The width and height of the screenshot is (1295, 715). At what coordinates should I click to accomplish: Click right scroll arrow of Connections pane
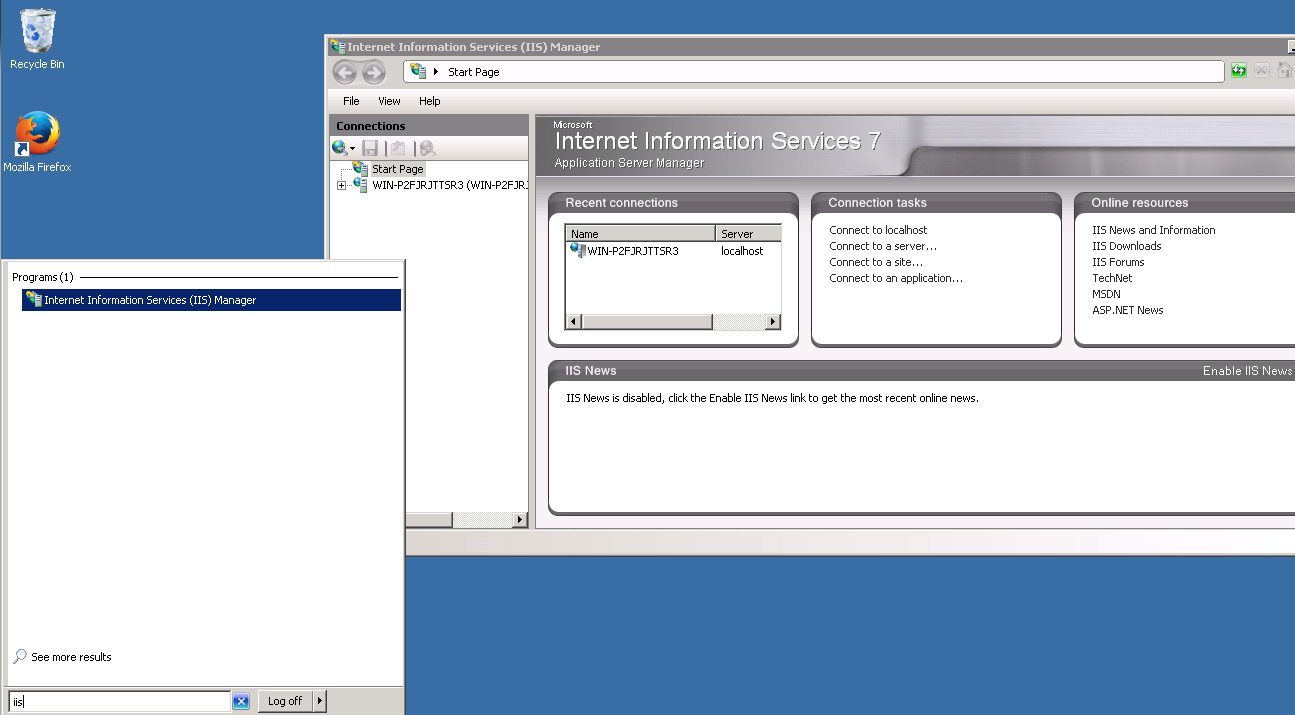pyautogui.click(x=520, y=520)
